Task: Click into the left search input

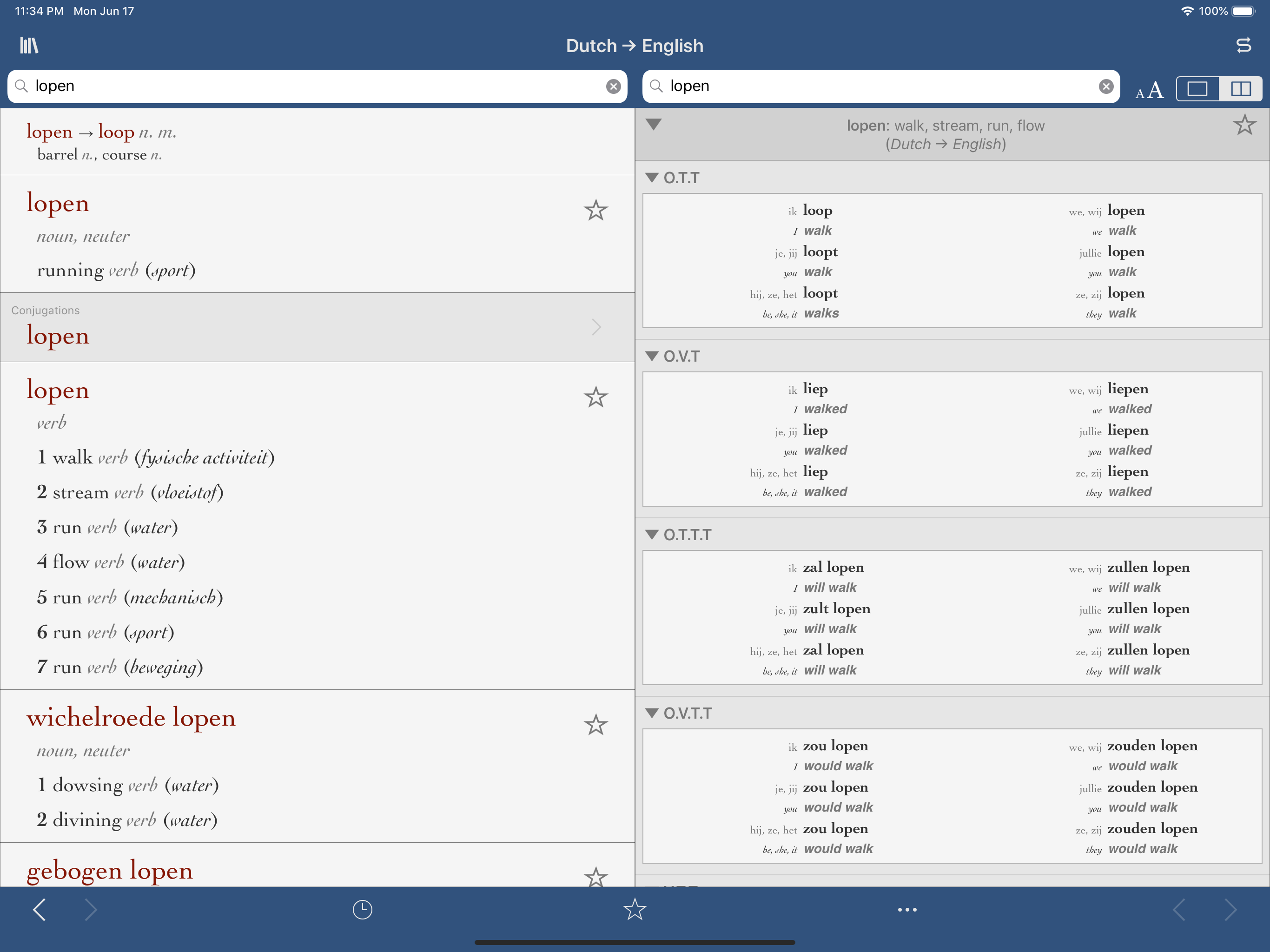Action: tap(316, 87)
